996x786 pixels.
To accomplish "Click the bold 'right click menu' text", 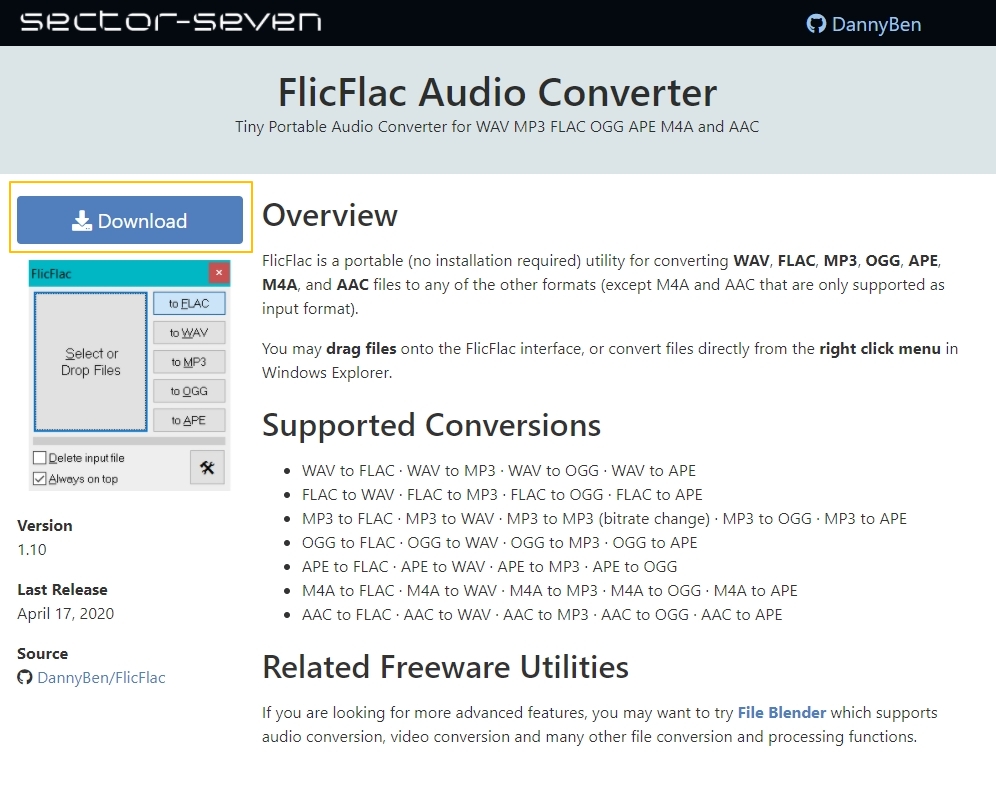I will 880,349.
